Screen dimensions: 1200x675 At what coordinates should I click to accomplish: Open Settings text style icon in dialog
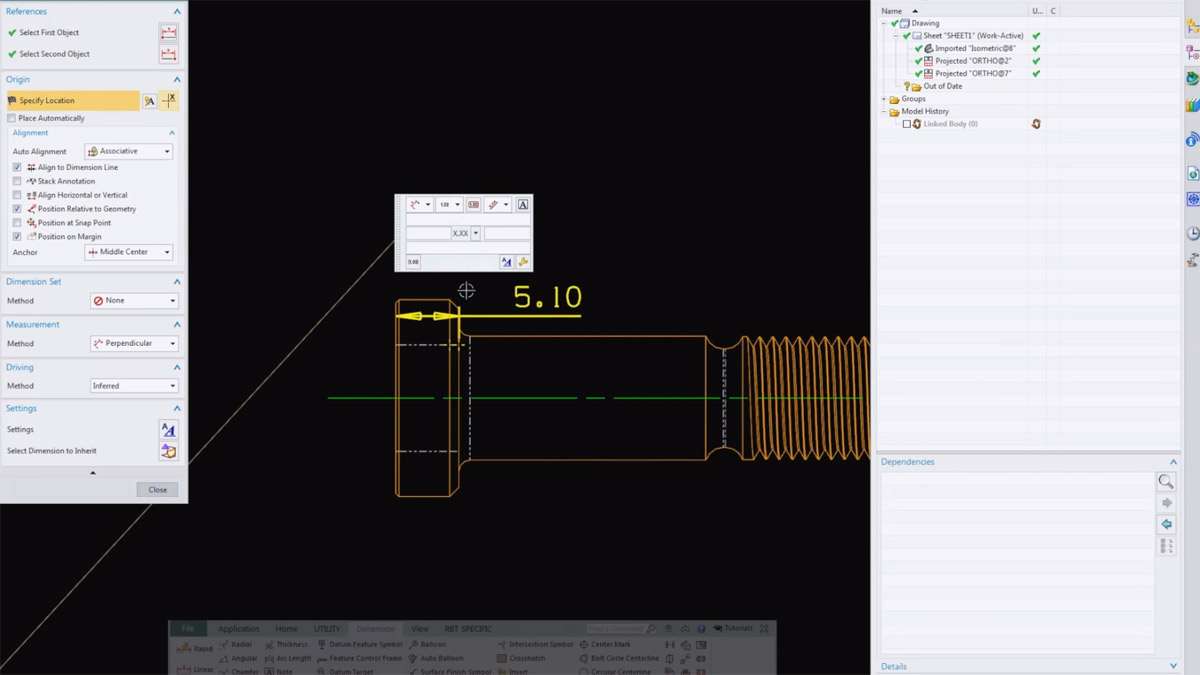(x=168, y=430)
